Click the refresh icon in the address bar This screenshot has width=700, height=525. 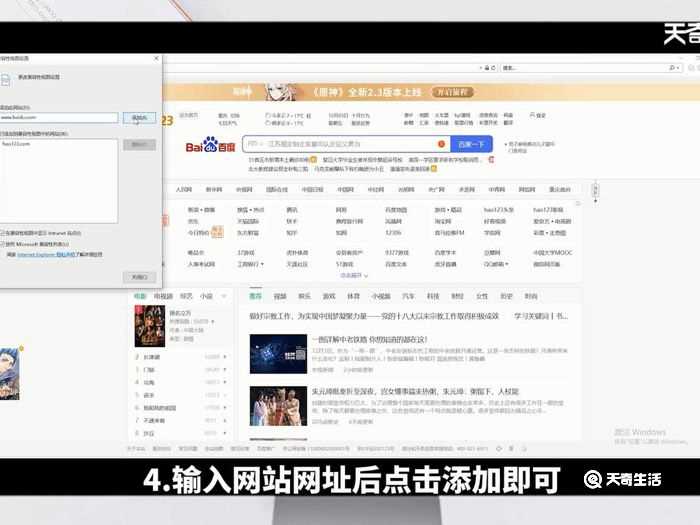(493, 68)
